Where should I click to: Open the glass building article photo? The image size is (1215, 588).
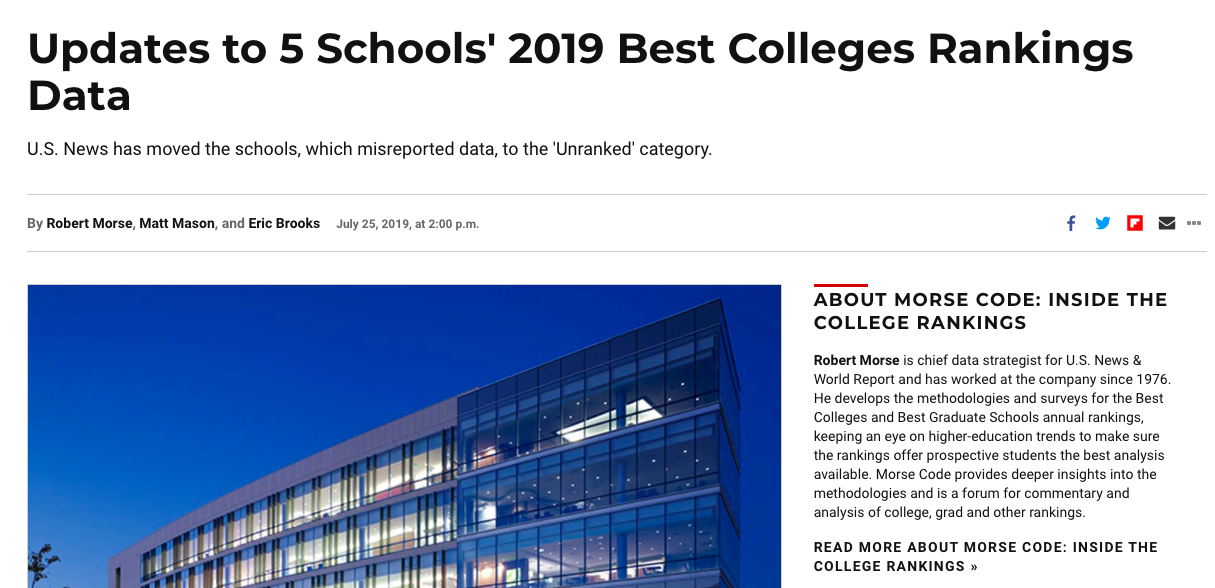[x=404, y=436]
